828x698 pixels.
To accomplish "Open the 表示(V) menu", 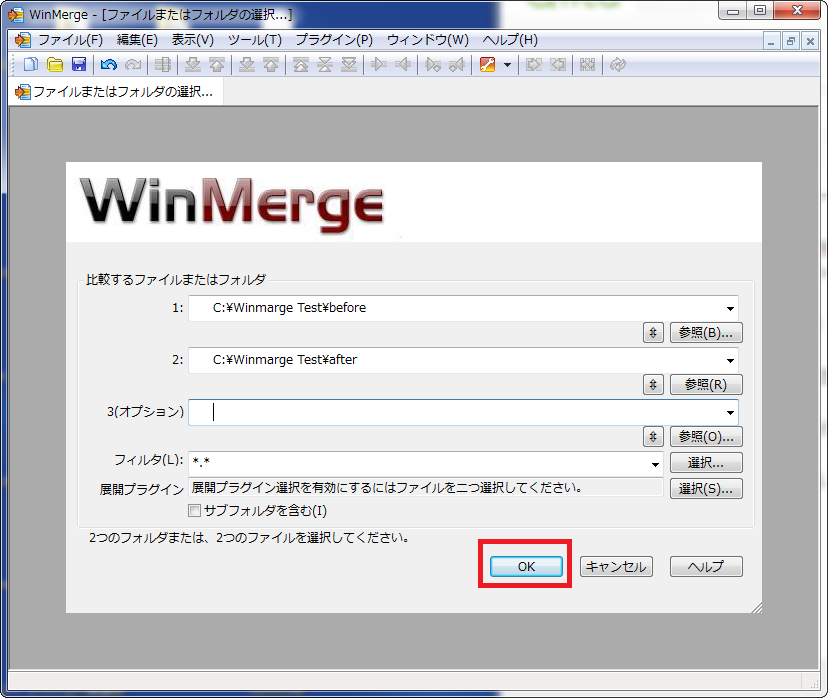I will [x=193, y=40].
